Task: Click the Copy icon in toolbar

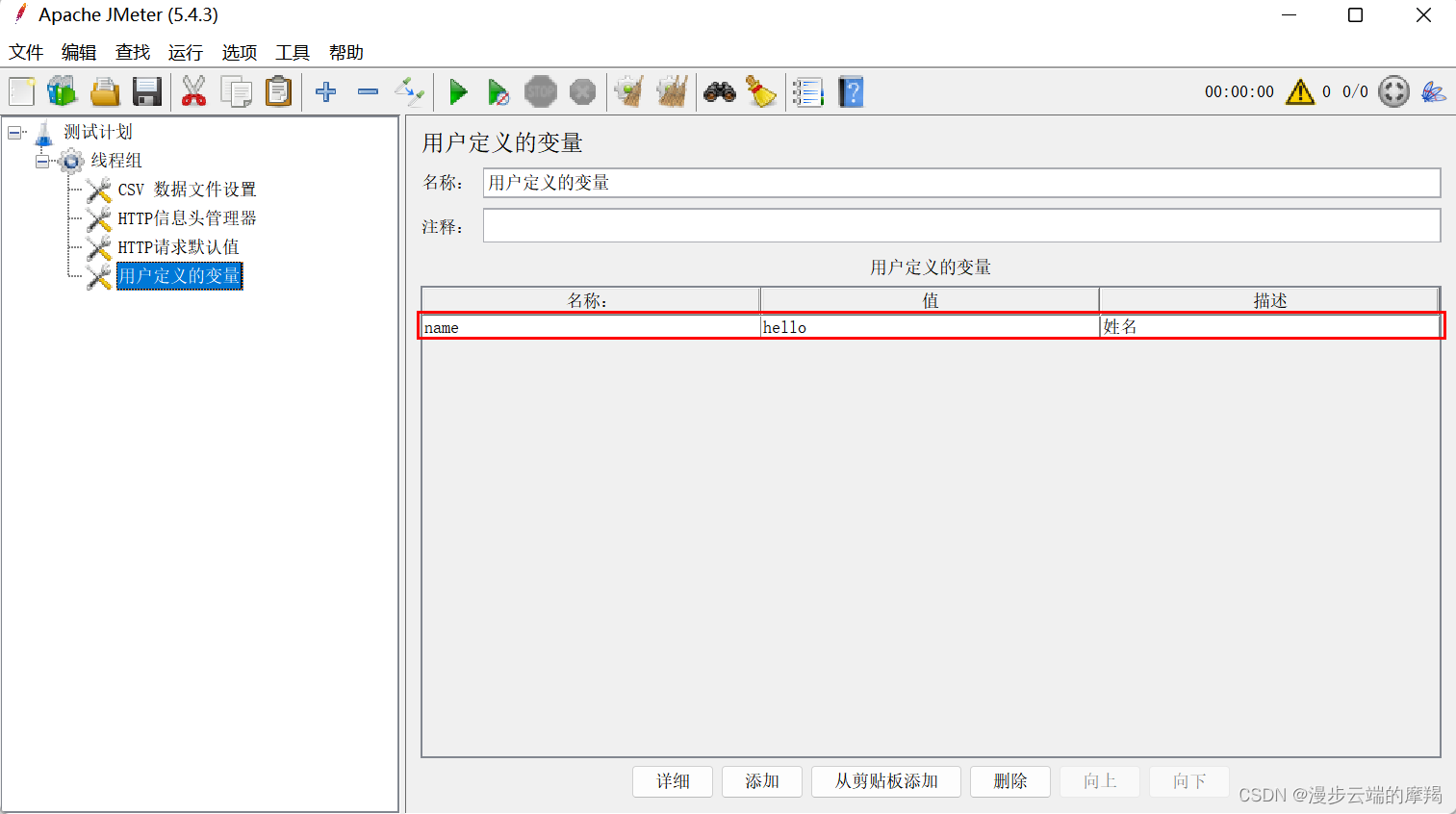Action: tap(236, 92)
